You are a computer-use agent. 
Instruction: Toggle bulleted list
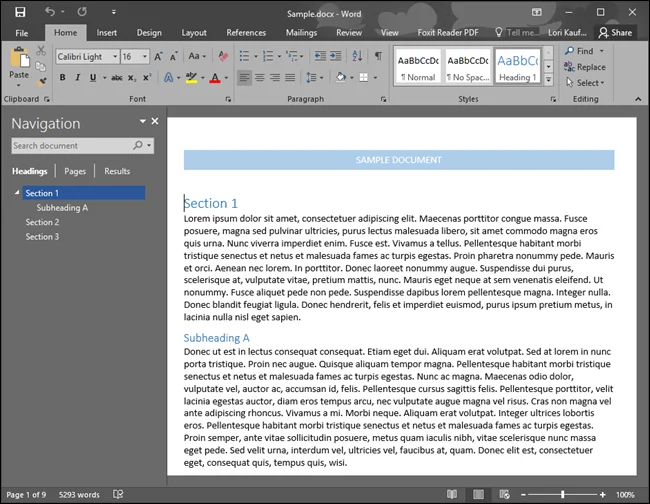[244, 56]
